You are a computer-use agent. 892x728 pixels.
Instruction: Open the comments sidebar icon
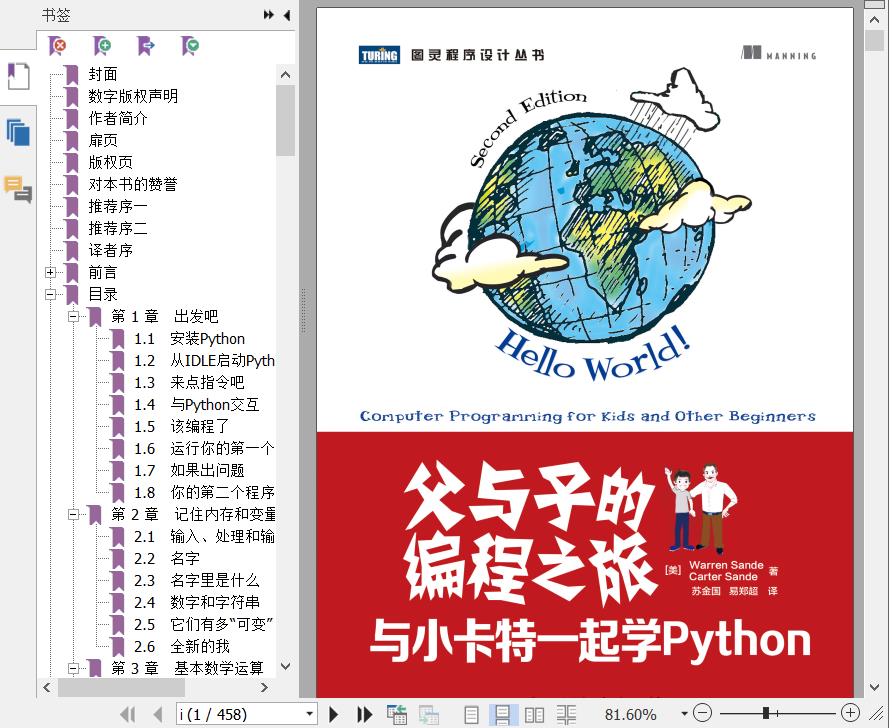[x=18, y=189]
